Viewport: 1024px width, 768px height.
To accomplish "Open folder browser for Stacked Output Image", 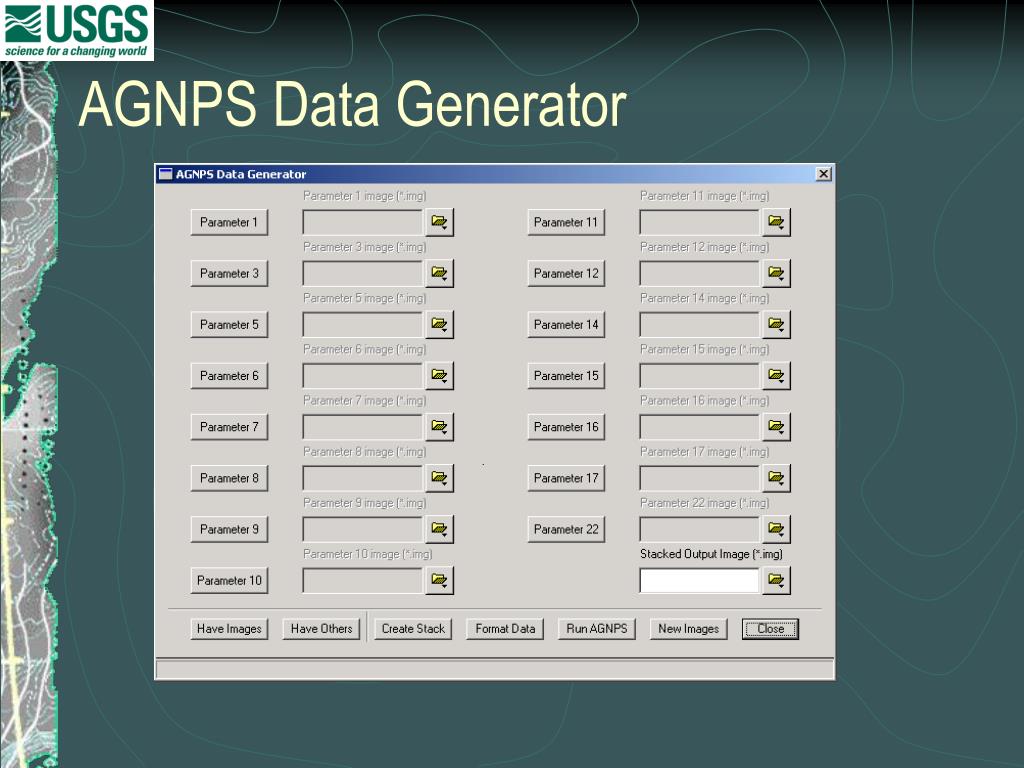I will (x=776, y=580).
